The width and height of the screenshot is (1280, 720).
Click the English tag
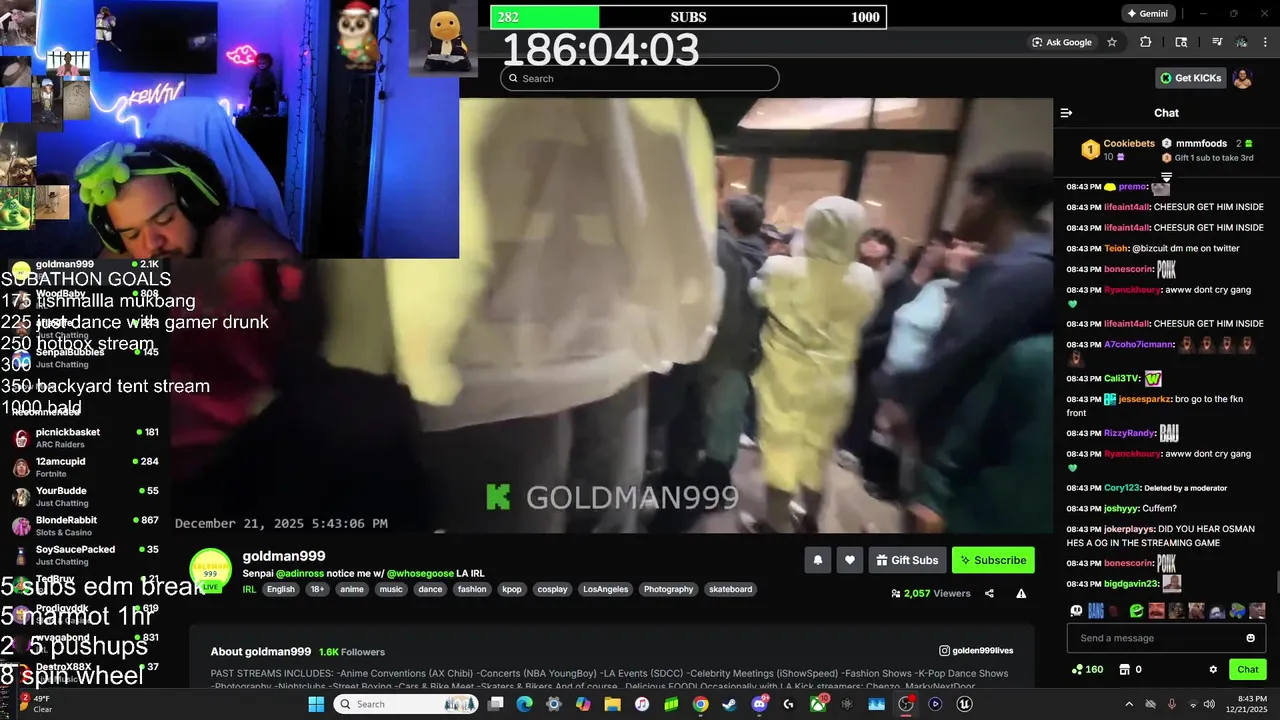(281, 589)
